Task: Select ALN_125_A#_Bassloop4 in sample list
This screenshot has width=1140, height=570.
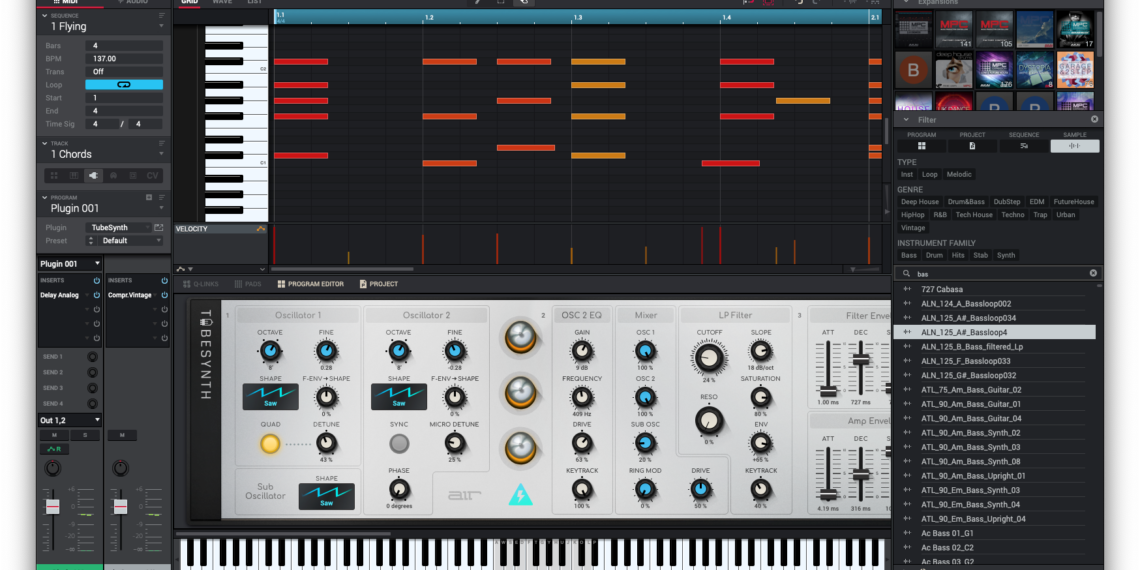Action: pos(995,332)
